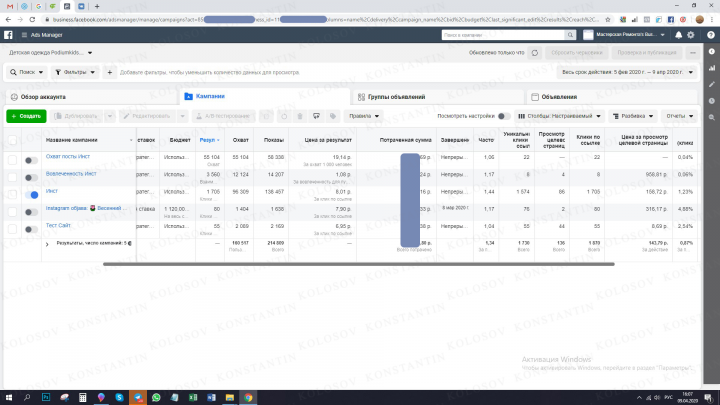The image size is (720, 405).
Task: Switch to the Объявления tab
Action: [612, 97]
